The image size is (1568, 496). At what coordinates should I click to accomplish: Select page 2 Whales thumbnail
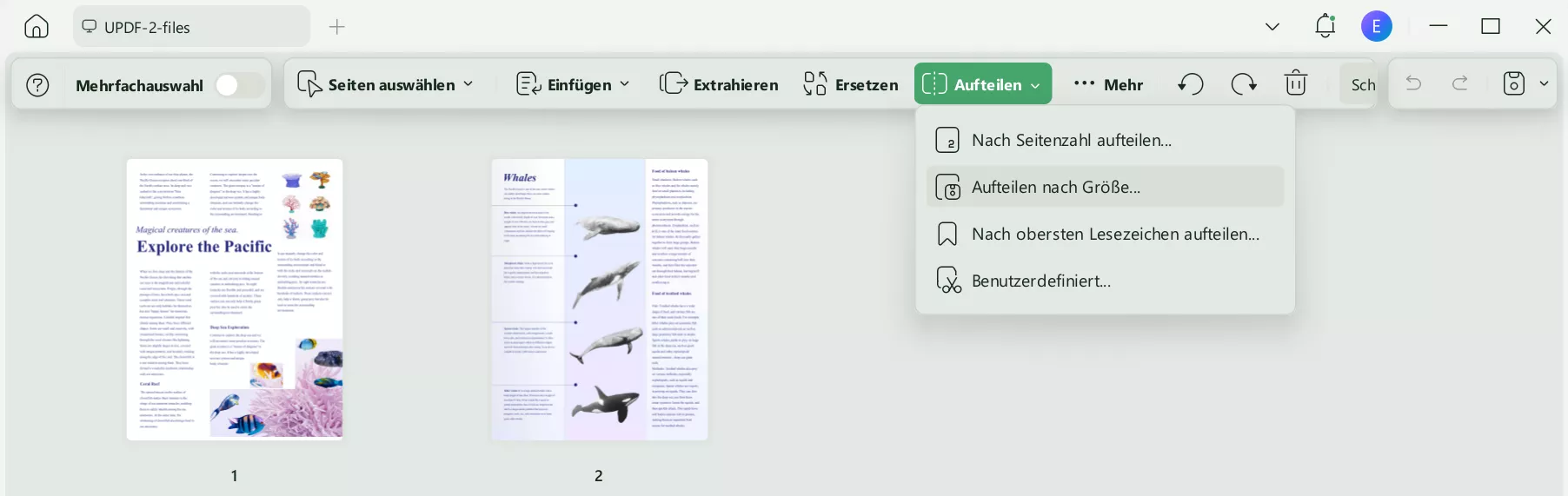[x=600, y=300]
